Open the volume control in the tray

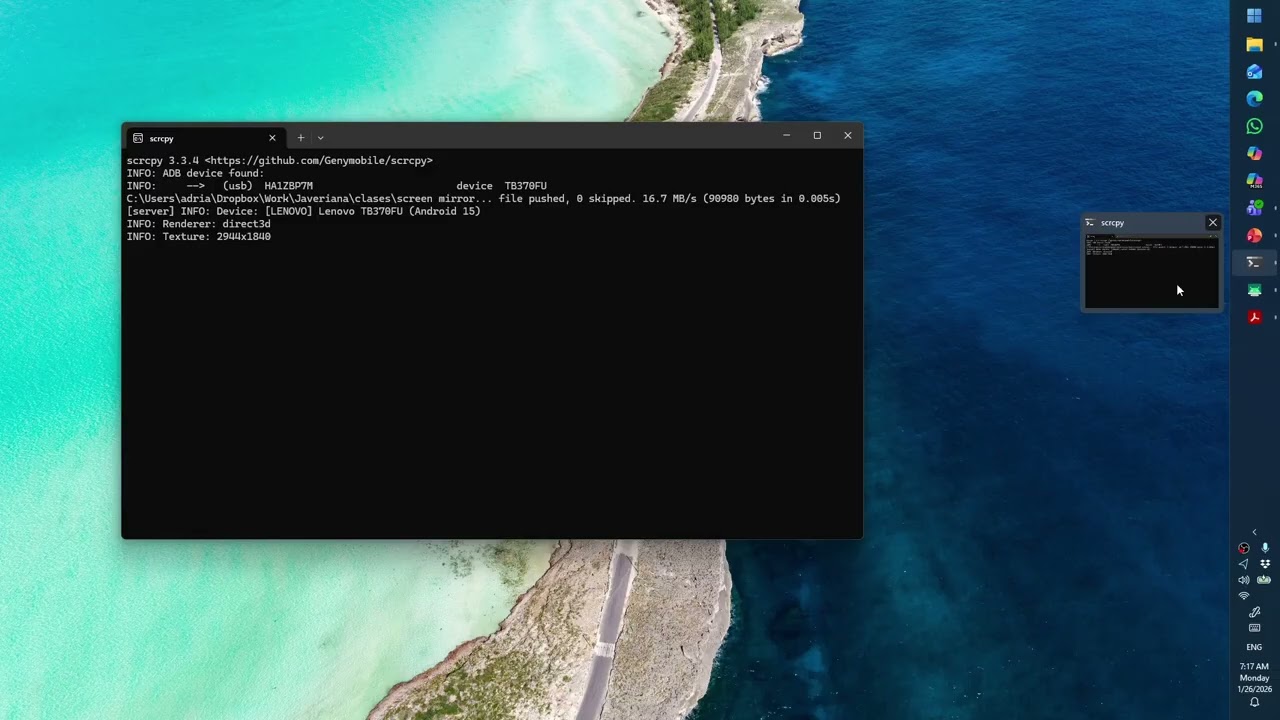coord(1244,580)
